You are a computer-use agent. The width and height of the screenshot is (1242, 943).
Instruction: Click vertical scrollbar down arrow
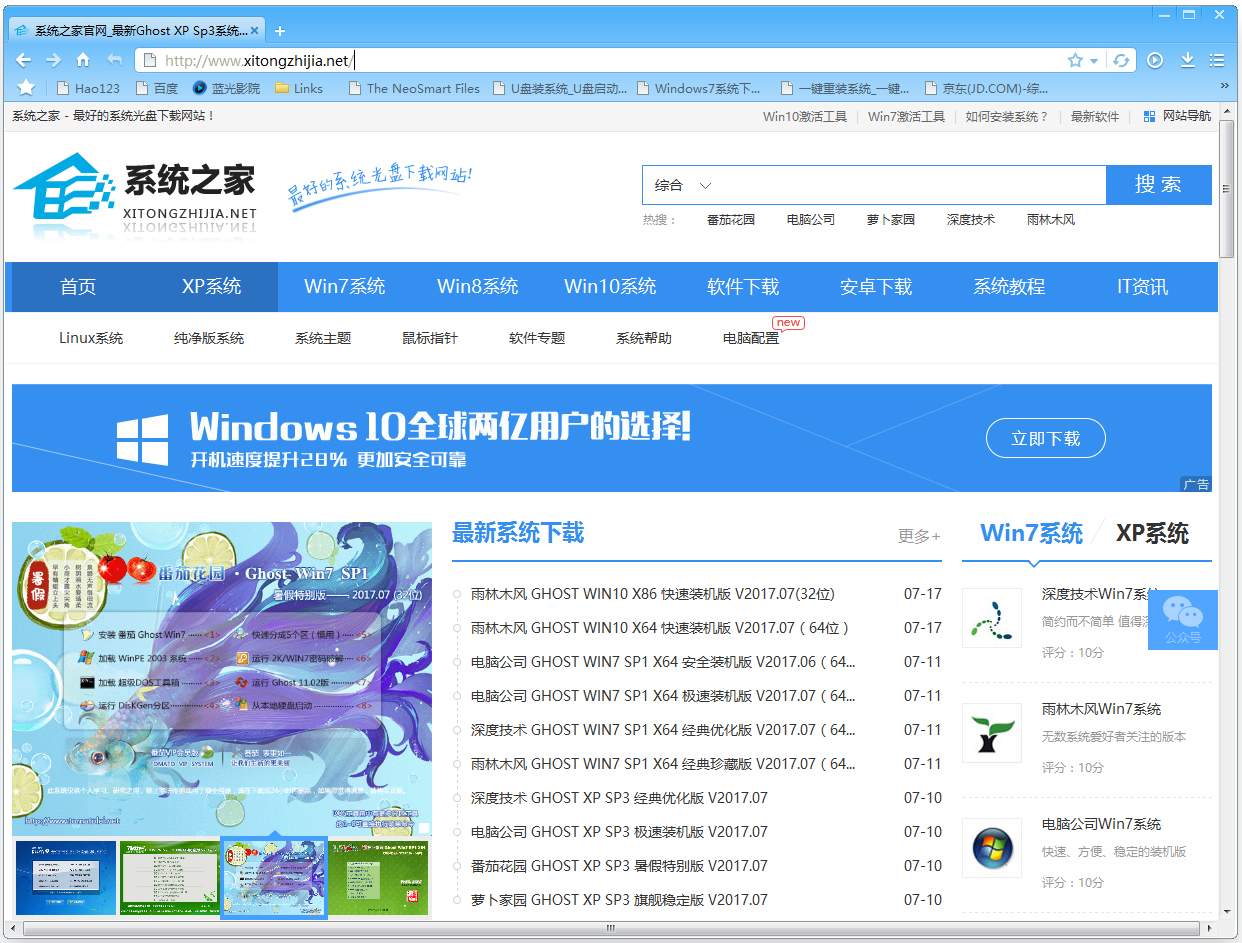point(1227,913)
